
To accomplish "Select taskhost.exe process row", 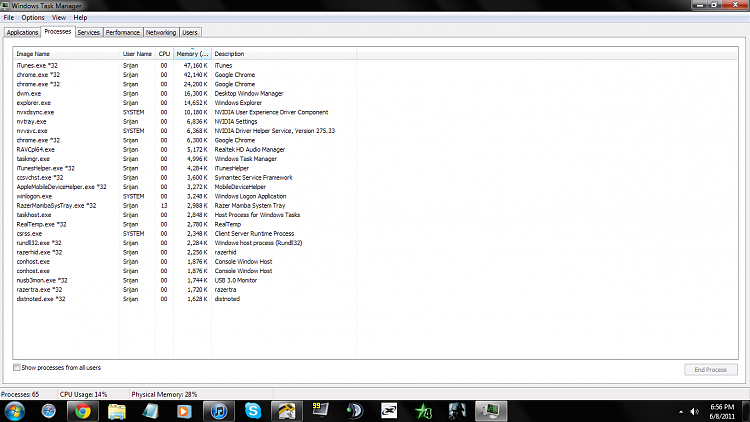I will [185, 215].
